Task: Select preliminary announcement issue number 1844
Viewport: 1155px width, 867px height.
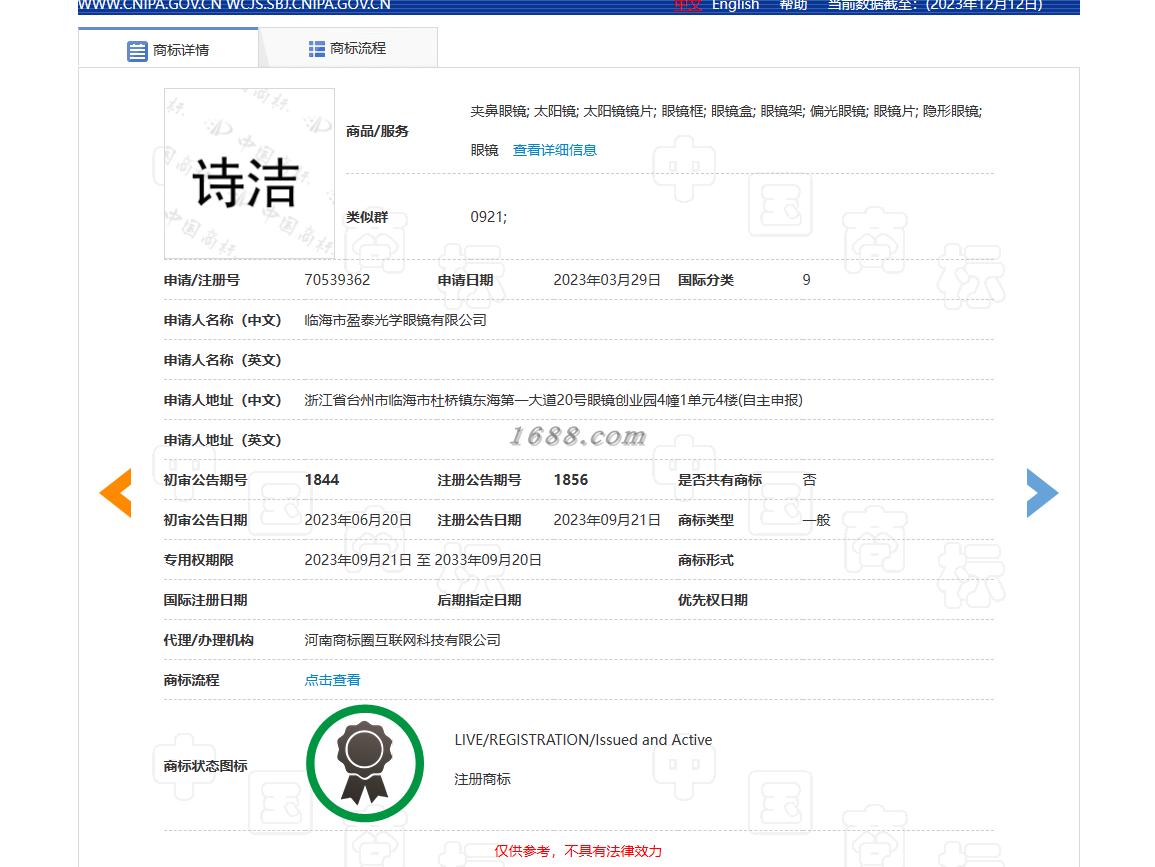Action: [x=322, y=480]
